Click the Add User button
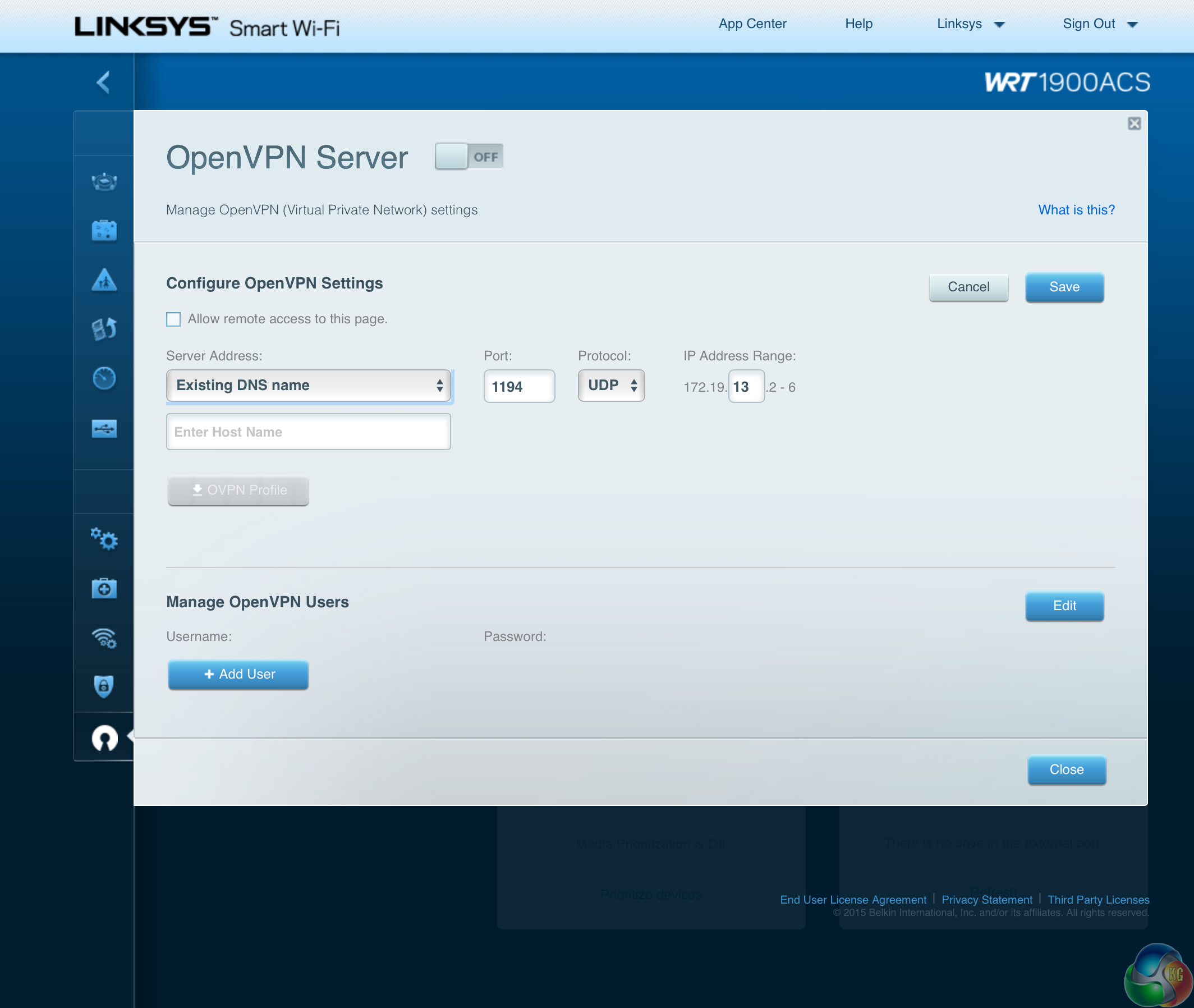The width and height of the screenshot is (1194, 1008). coord(238,674)
